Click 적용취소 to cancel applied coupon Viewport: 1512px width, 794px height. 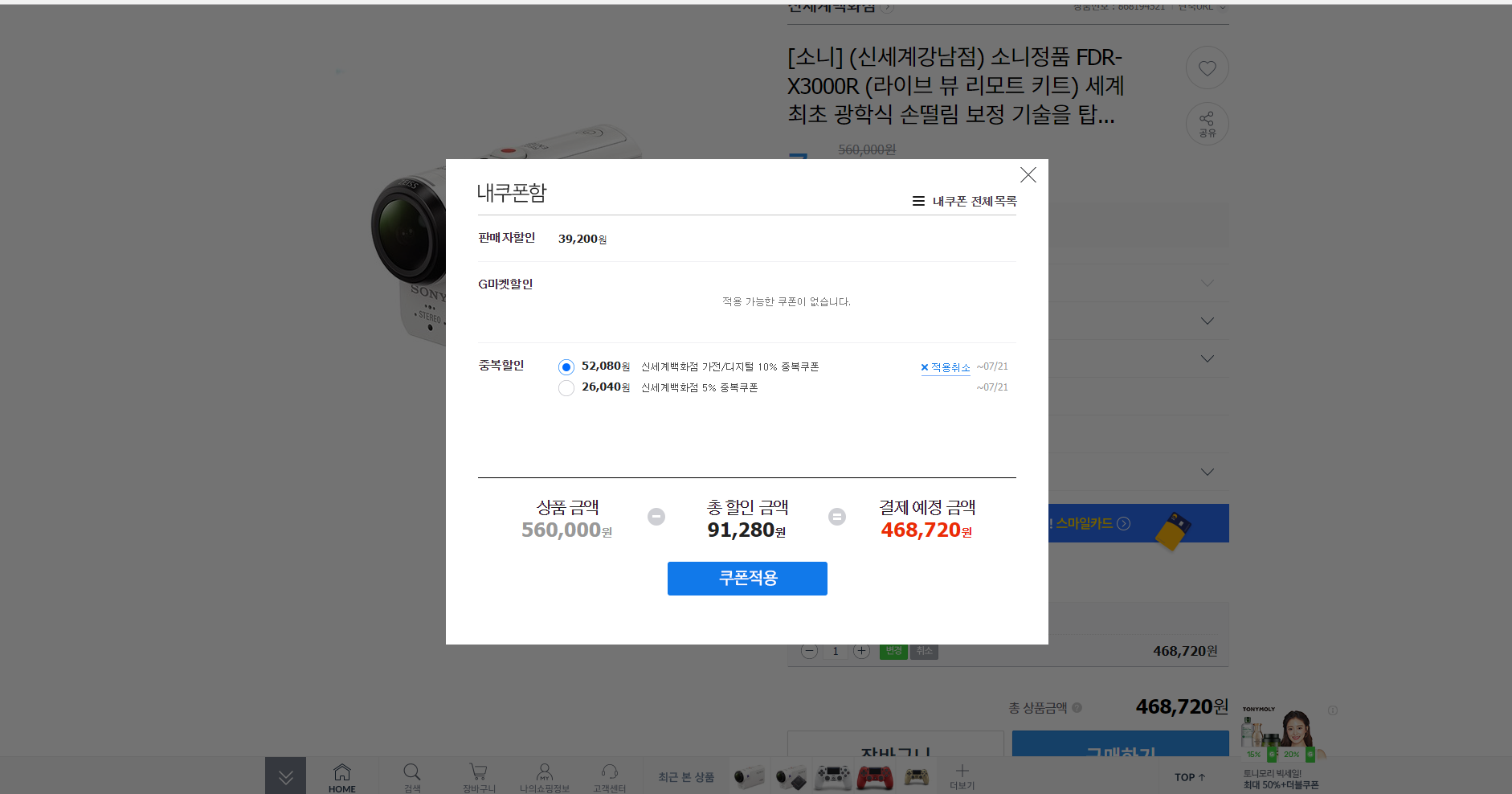(x=946, y=367)
